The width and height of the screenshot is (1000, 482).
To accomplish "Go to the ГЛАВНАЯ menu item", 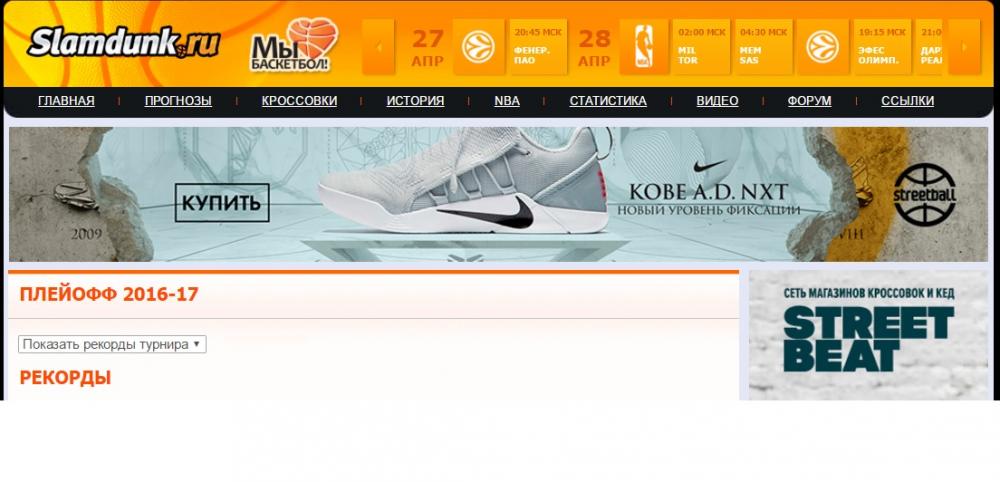I will (x=66, y=101).
